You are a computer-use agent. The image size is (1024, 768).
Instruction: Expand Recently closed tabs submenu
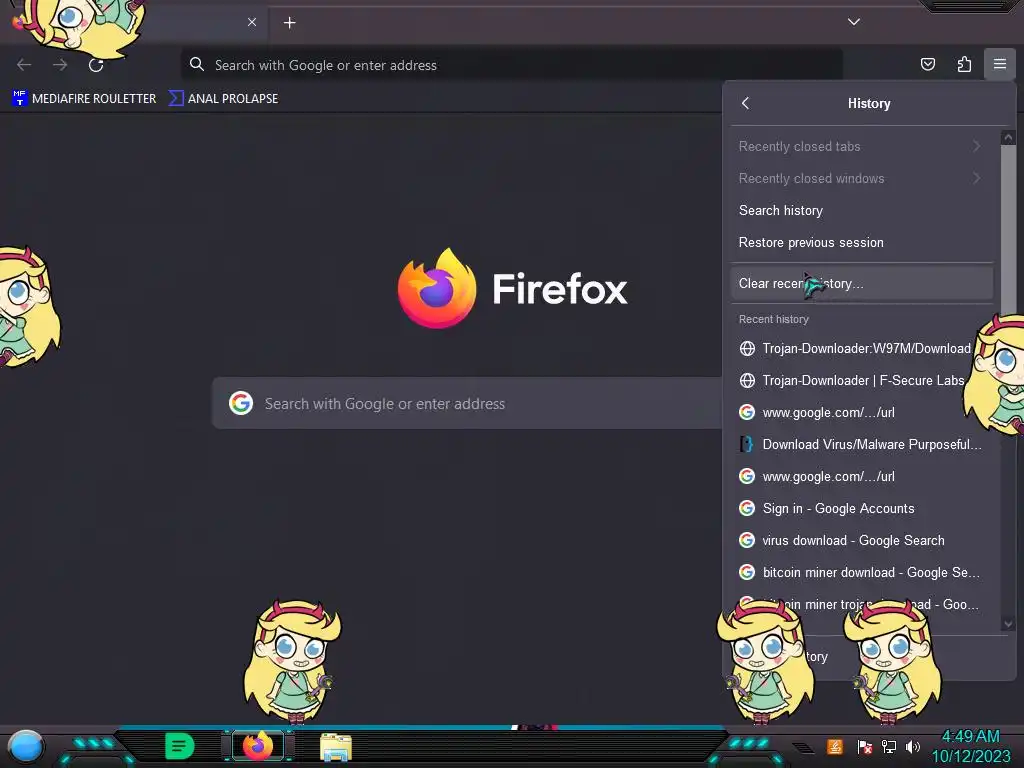coord(861,146)
